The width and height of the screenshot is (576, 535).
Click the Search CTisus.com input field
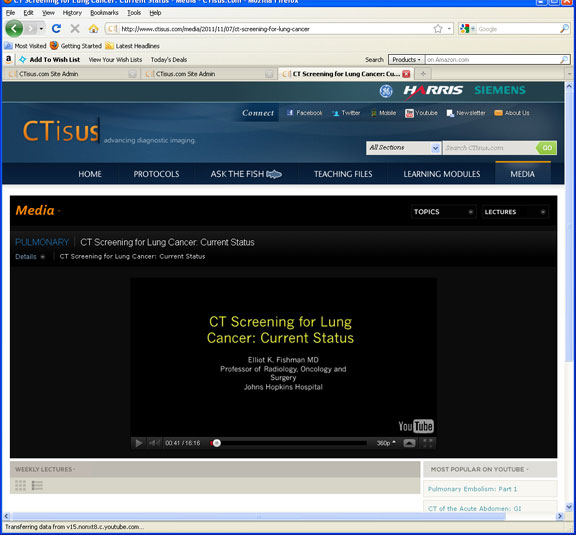[x=490, y=148]
